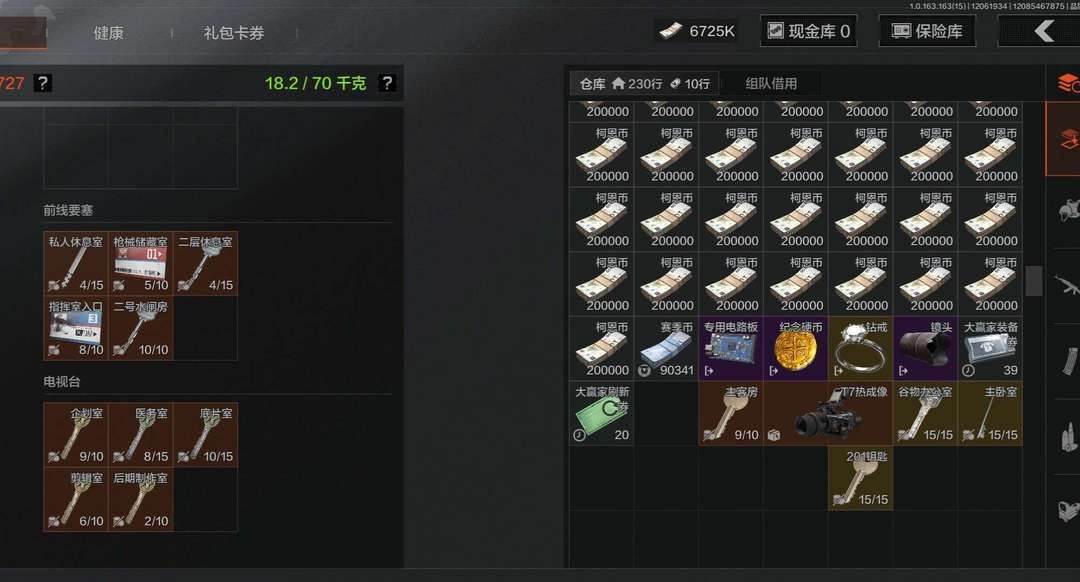Select the 枪械储藏室 keycard item
The width and height of the screenshot is (1080, 582).
tap(141, 263)
